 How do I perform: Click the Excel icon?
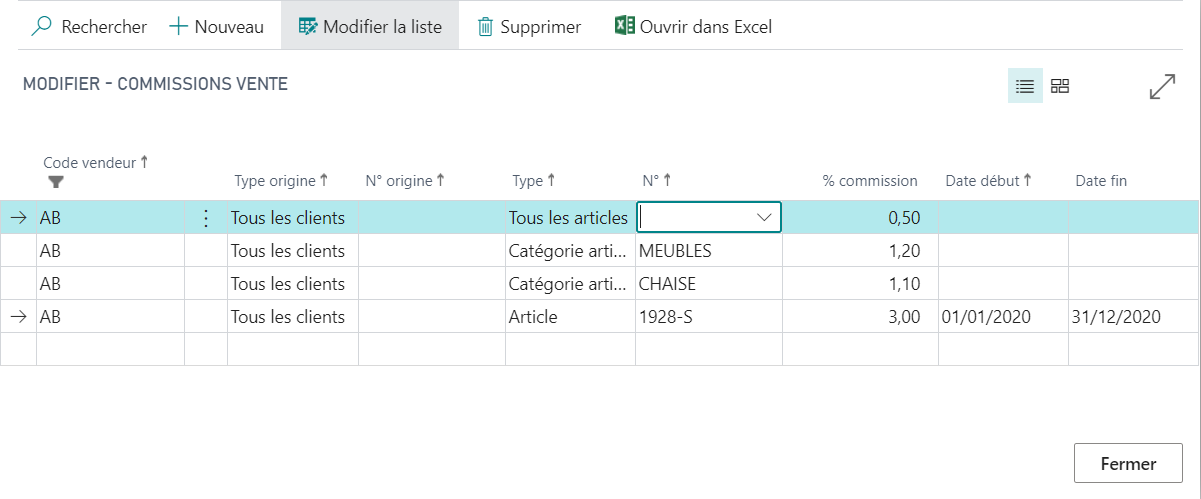tap(625, 26)
